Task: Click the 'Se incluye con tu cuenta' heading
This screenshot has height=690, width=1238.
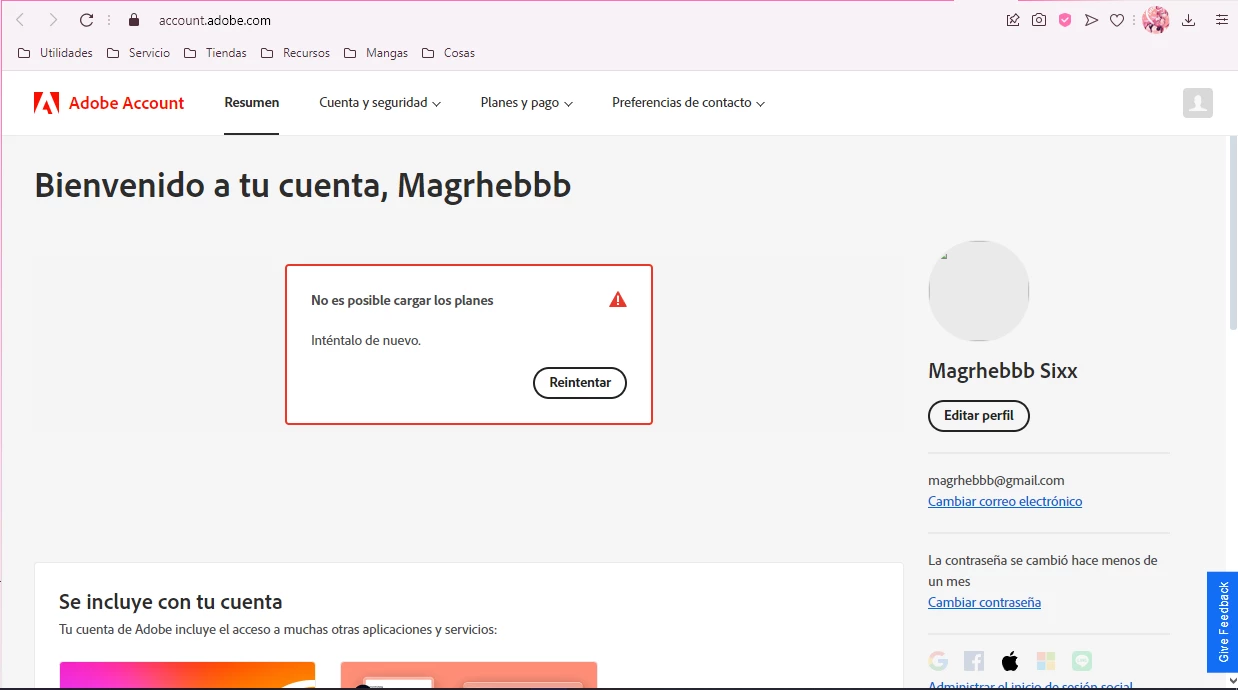Action: coord(171,602)
